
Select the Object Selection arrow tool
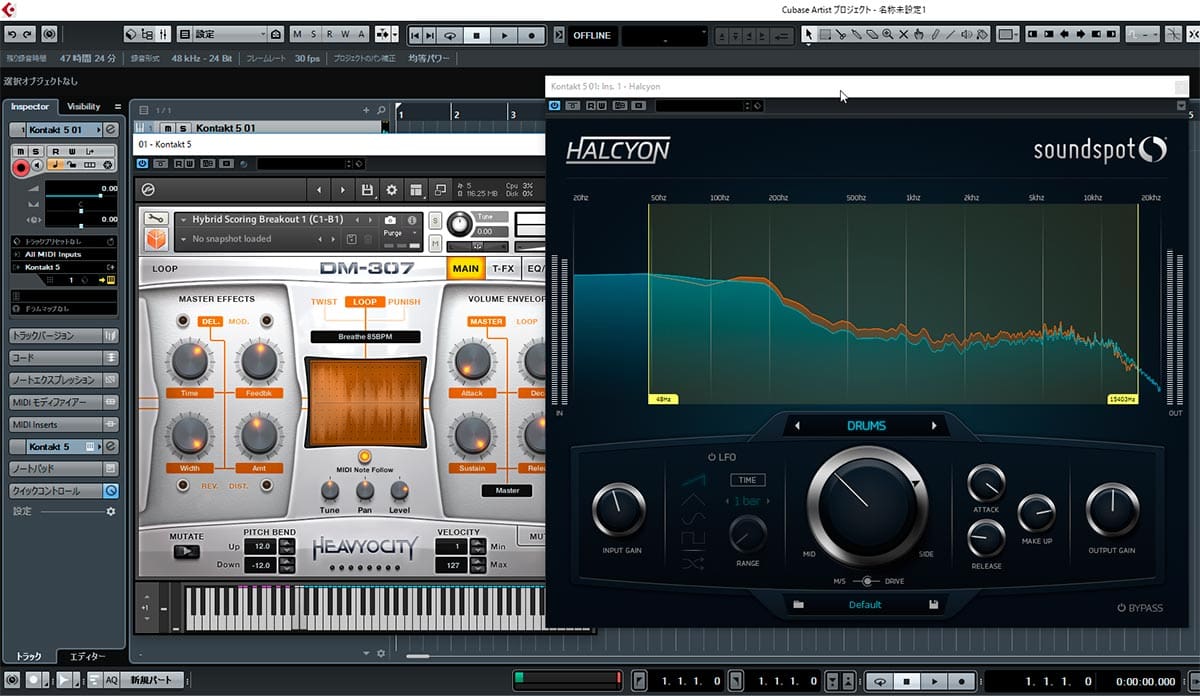tap(809, 34)
